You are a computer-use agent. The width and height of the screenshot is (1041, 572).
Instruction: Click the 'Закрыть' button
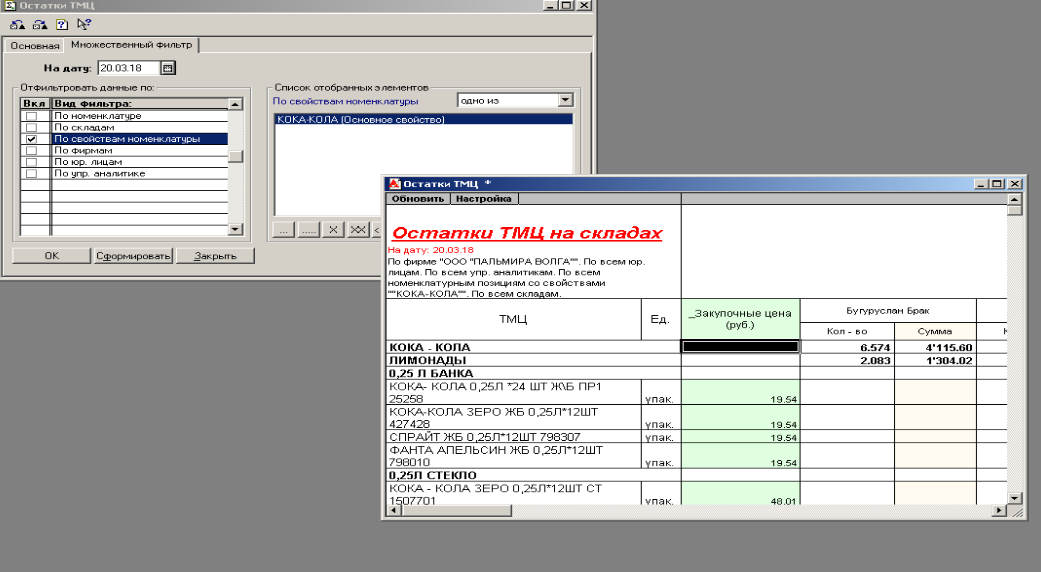click(x=215, y=255)
